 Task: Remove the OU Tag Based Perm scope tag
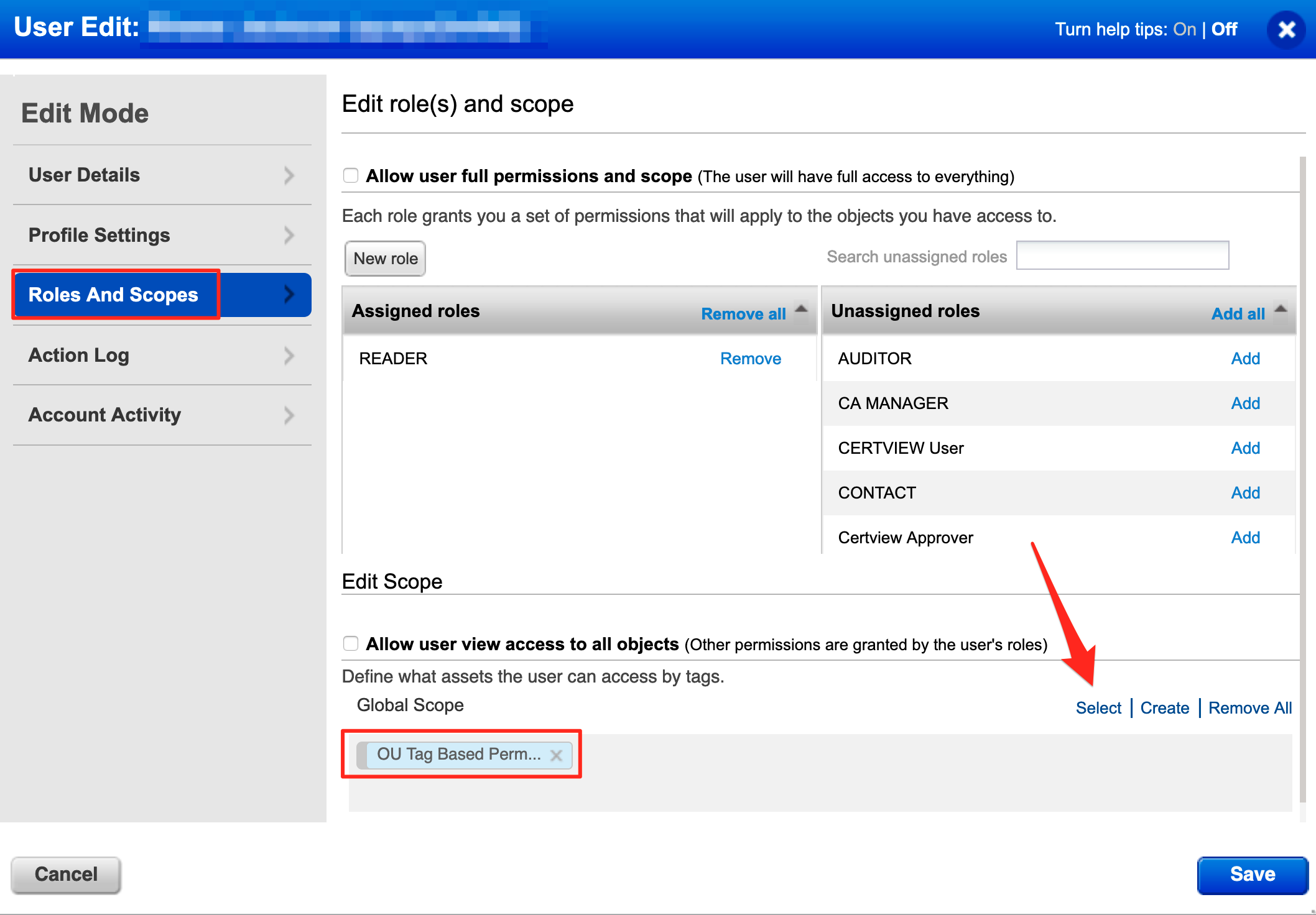point(557,755)
